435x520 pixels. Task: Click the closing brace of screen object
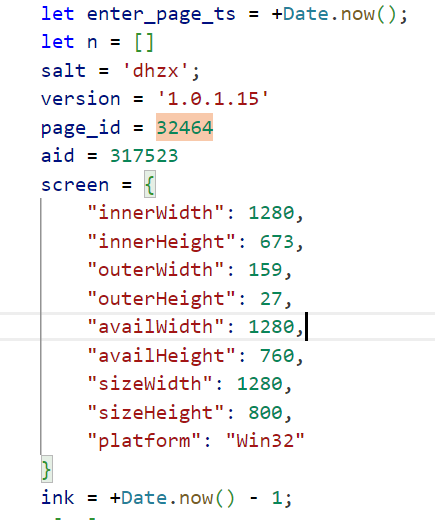pyautogui.click(x=47, y=469)
